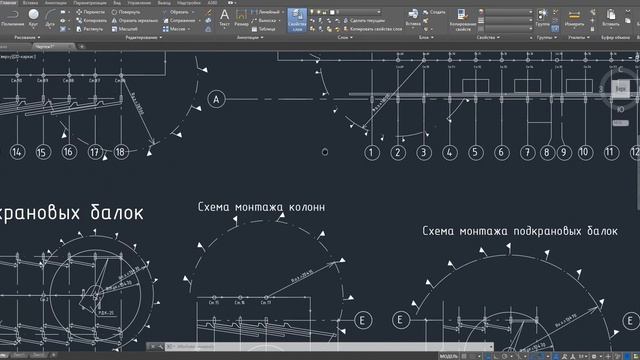Expand the Слои panel
The height and width of the screenshot is (360, 640).
click(345, 38)
